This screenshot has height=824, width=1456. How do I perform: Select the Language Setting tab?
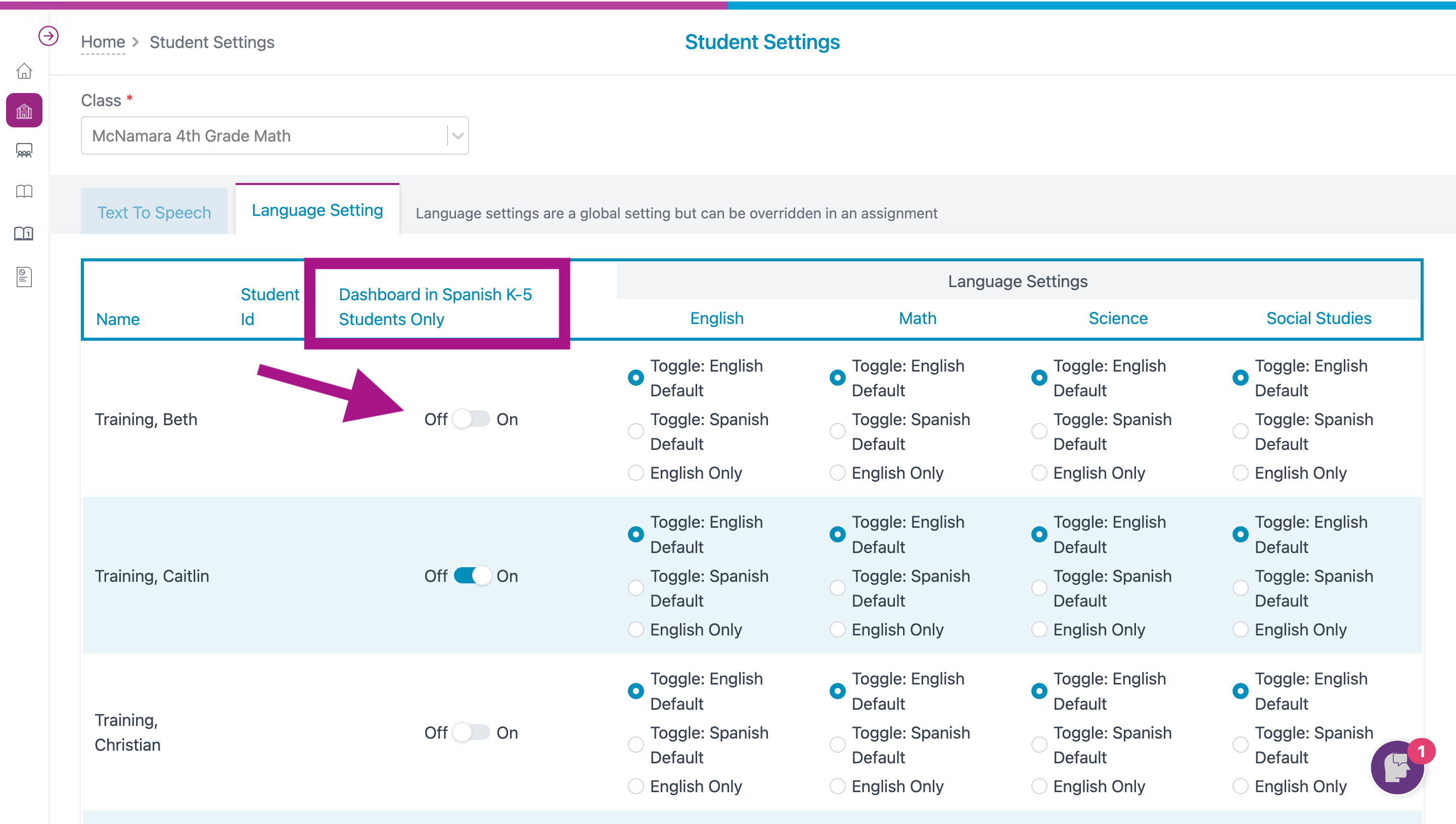coord(317,210)
